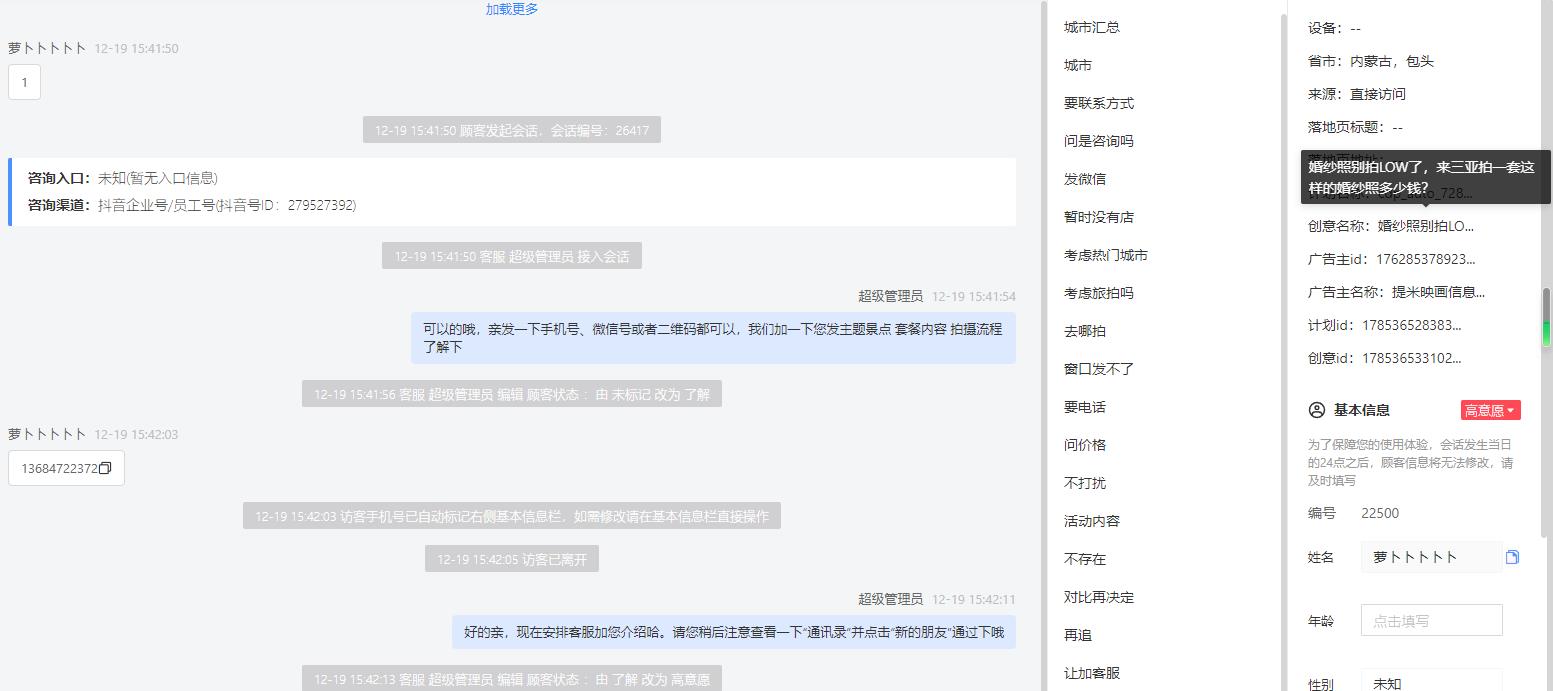
Task: Select quick reply 城市
Action: tap(1078, 65)
